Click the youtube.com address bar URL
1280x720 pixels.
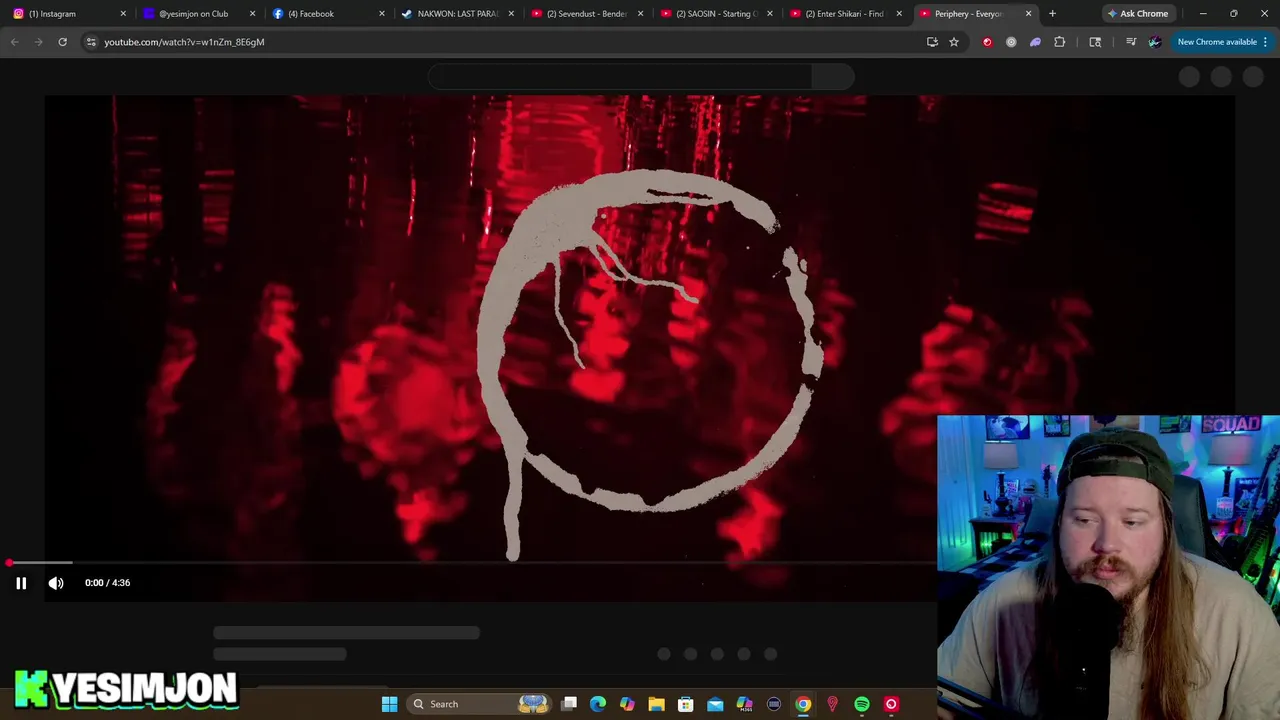(x=184, y=42)
